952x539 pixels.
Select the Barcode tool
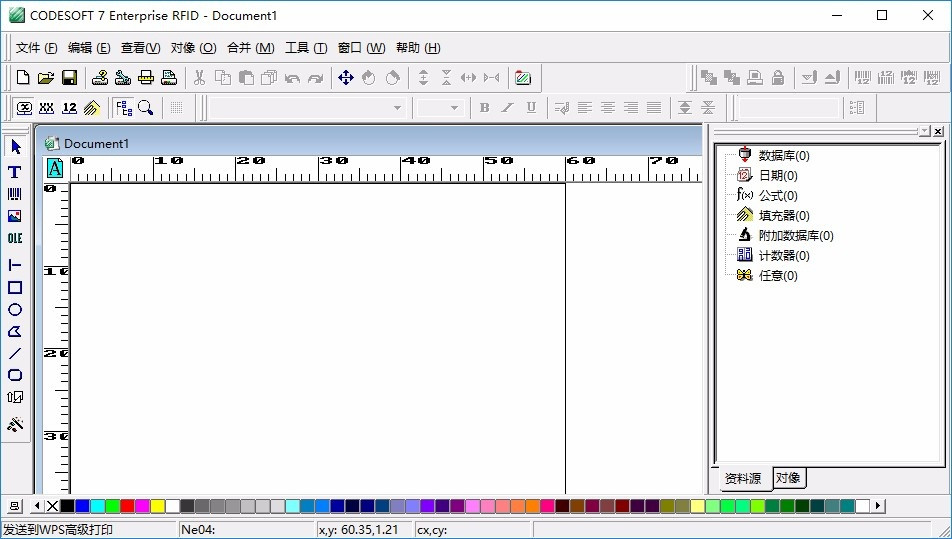click(15, 194)
